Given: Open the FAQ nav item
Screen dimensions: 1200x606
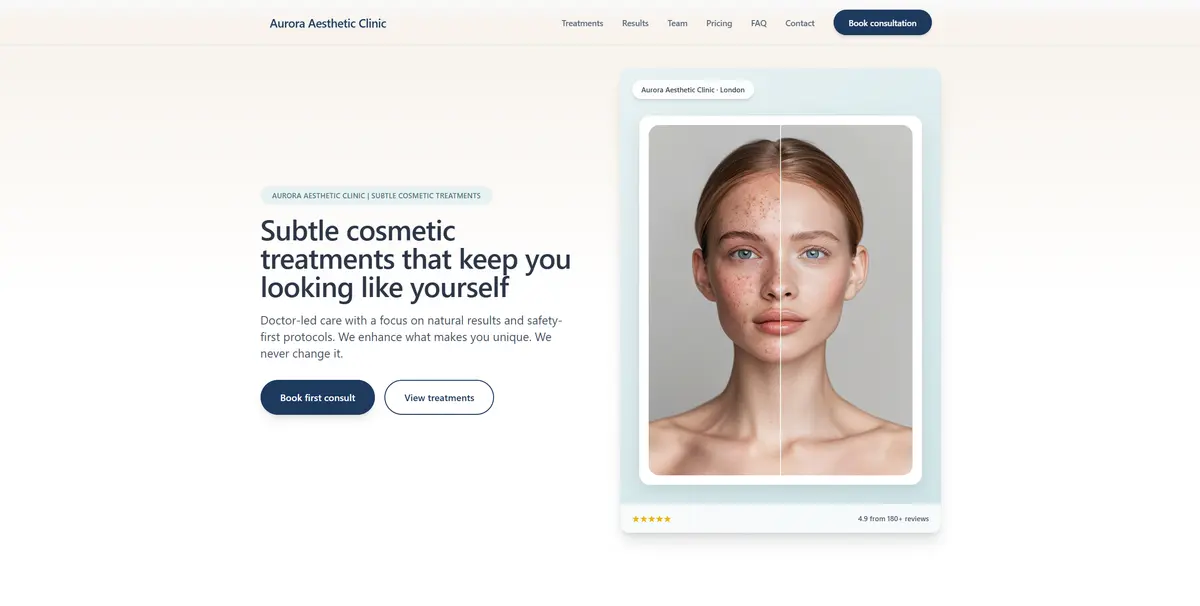Looking at the screenshot, I should [759, 23].
